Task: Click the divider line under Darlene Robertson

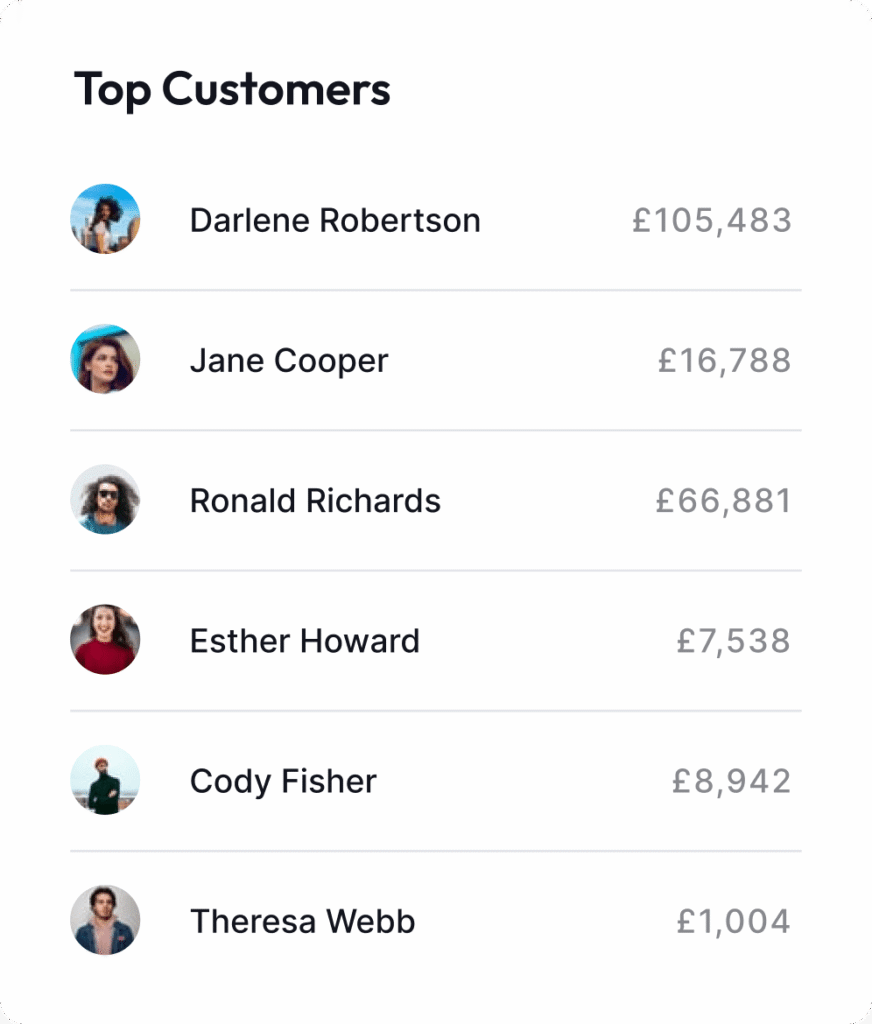Action: 435,291
